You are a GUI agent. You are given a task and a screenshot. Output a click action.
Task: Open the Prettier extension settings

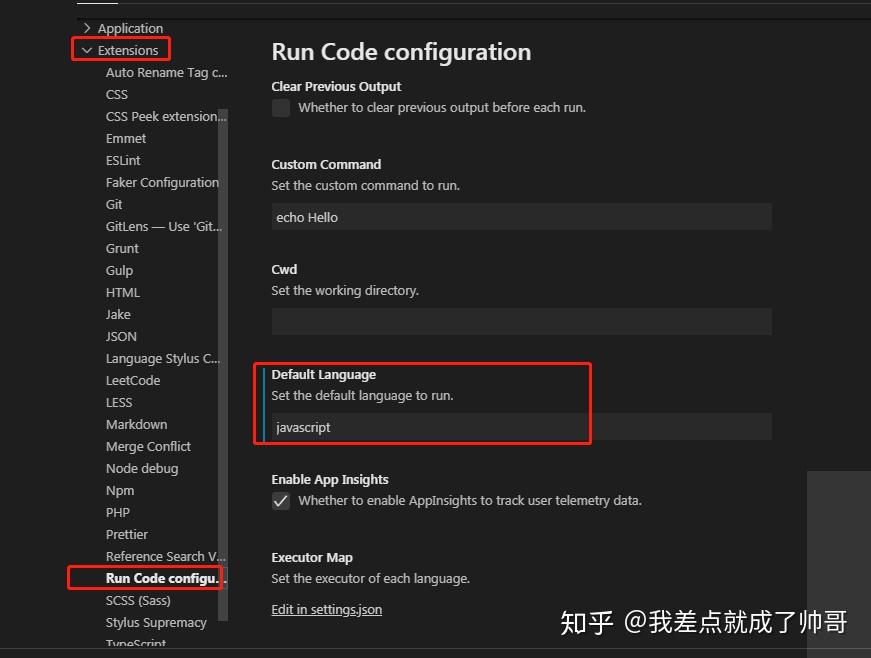pyautogui.click(x=126, y=534)
